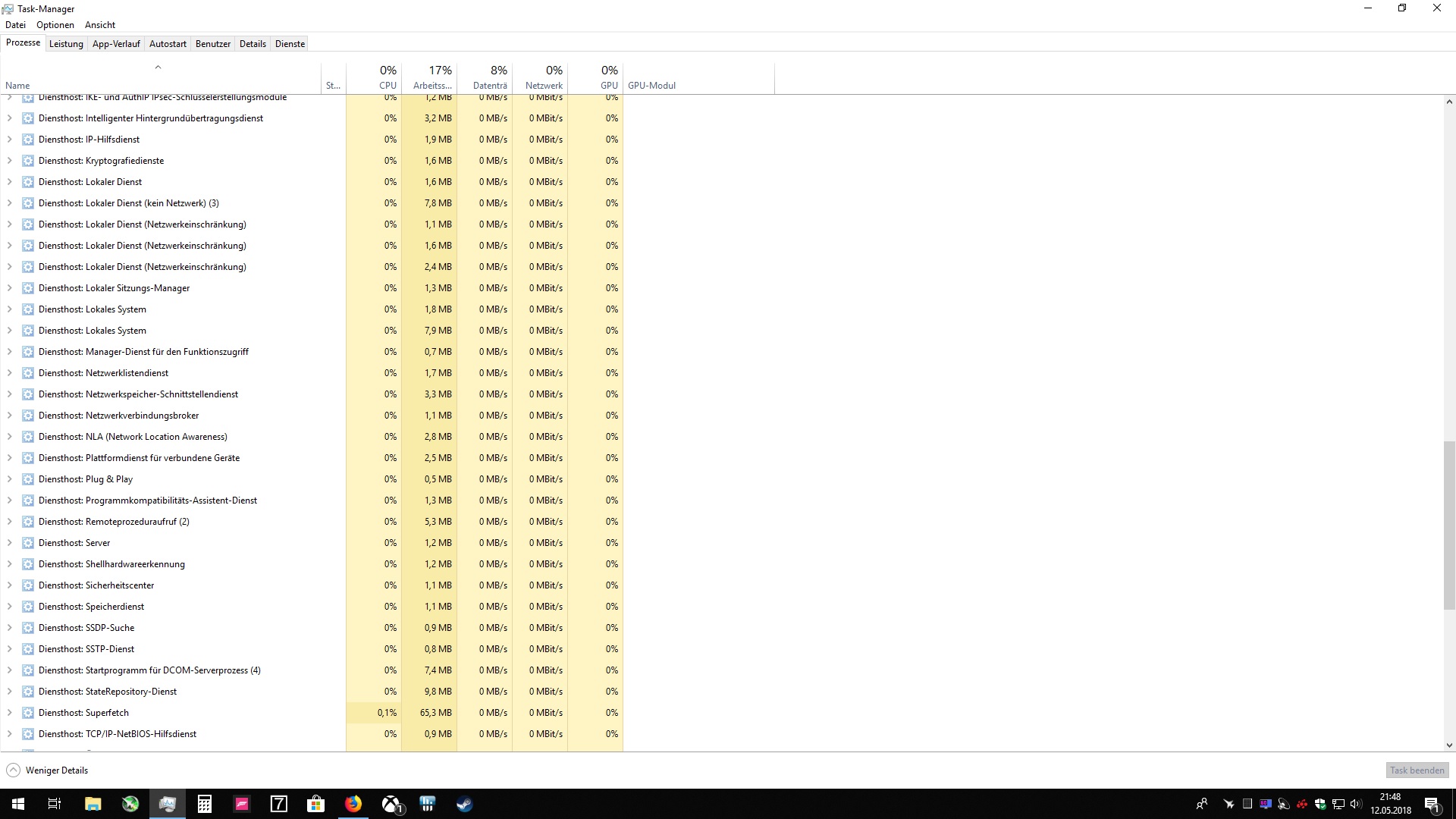This screenshot has height=819, width=1456.
Task: Click the Task beenden button
Action: pyautogui.click(x=1417, y=770)
